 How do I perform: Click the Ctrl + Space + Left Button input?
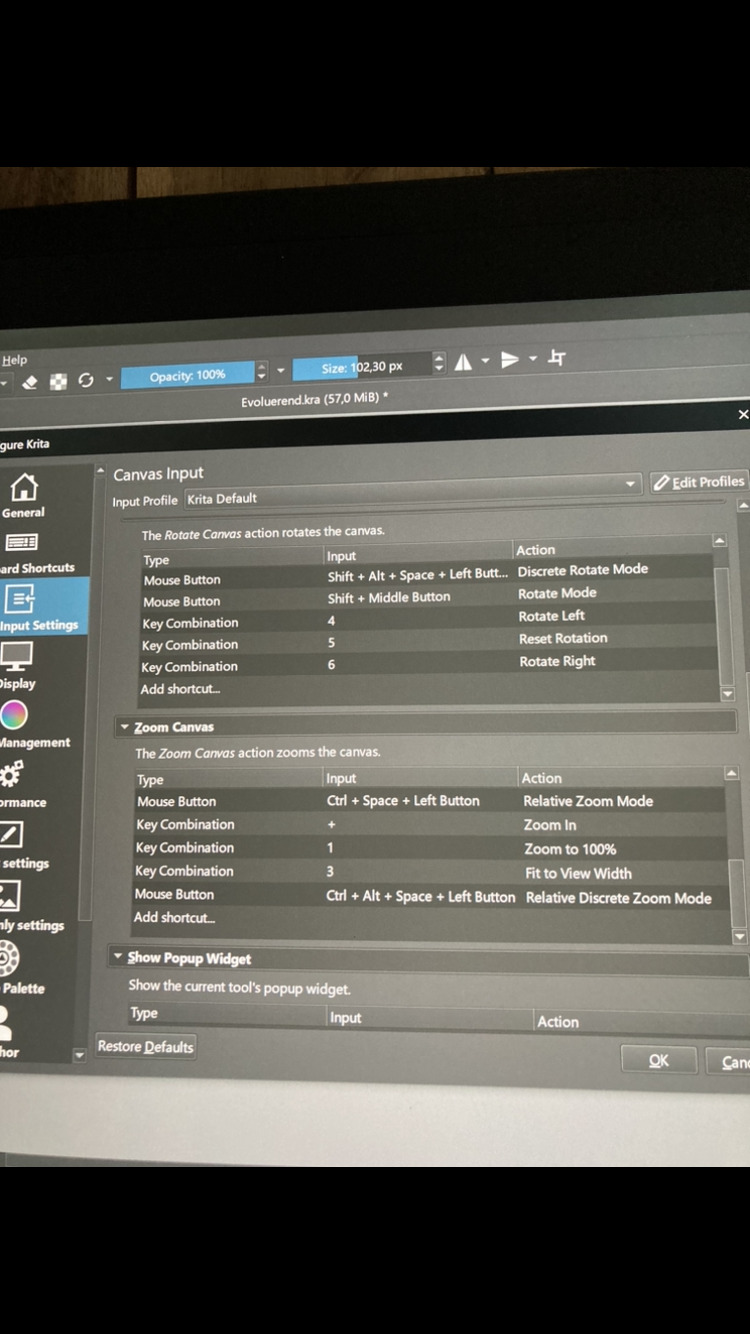(403, 801)
